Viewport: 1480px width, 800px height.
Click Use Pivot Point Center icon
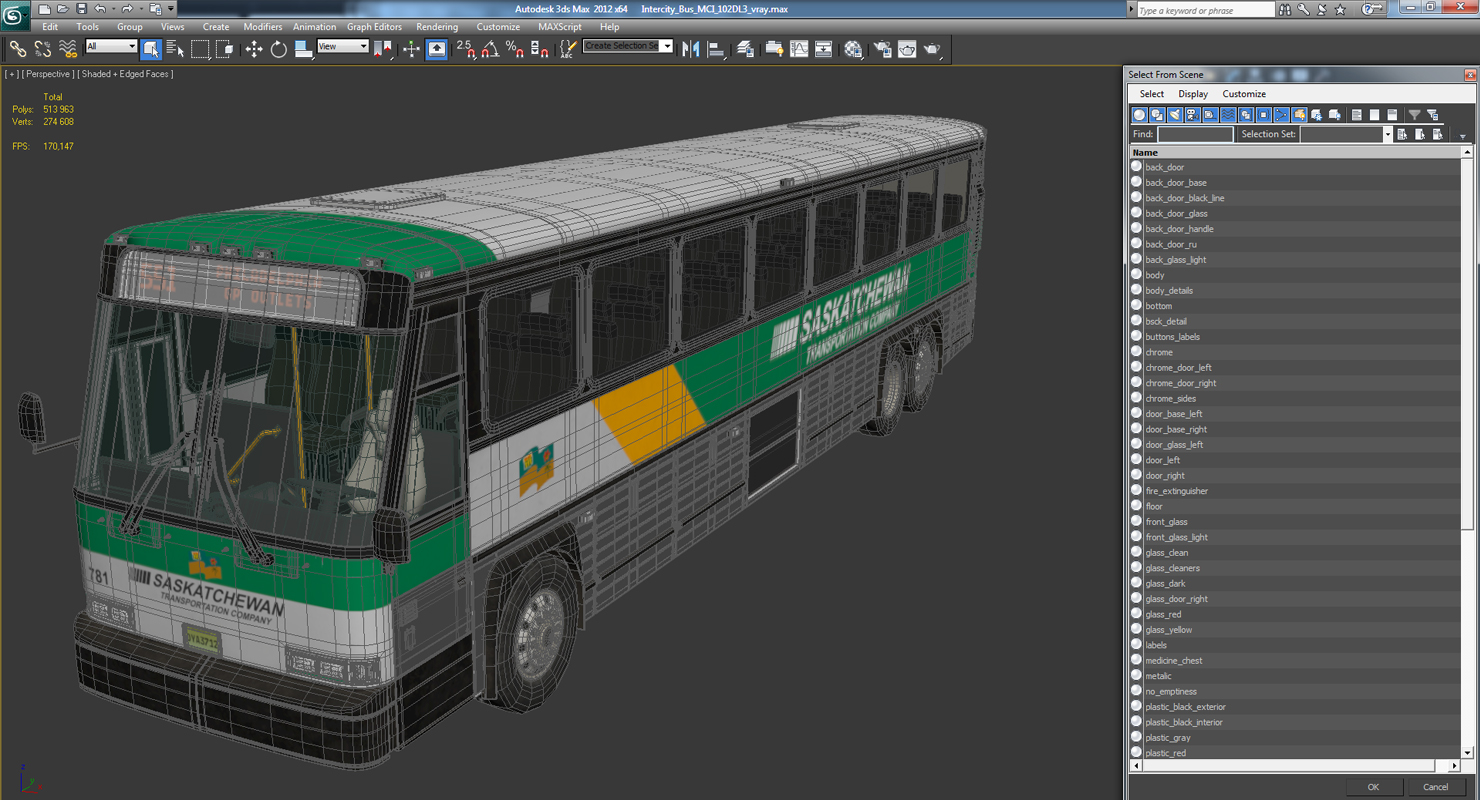pos(384,48)
